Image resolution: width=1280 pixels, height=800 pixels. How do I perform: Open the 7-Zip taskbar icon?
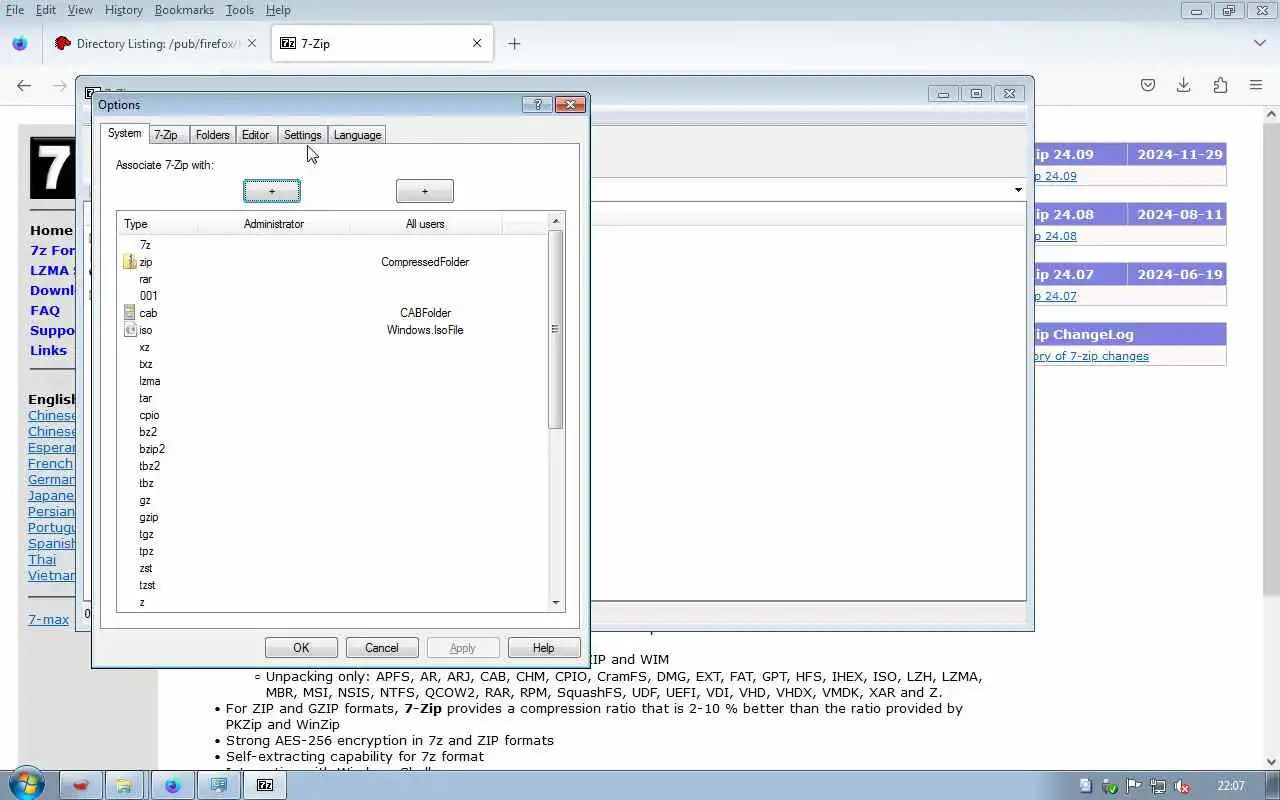(x=265, y=785)
